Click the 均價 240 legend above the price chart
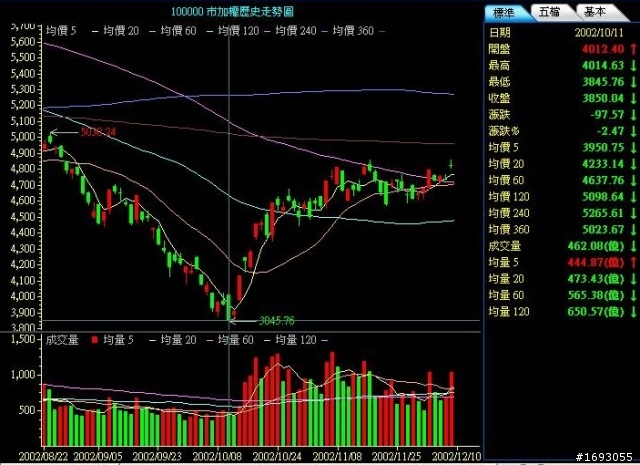This screenshot has width=640, height=465. [296, 31]
